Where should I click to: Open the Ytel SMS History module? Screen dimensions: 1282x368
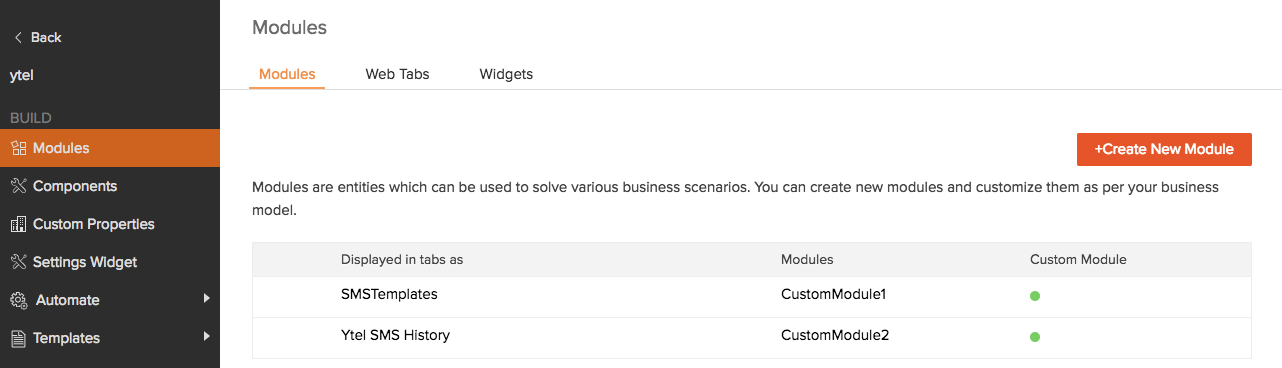pyautogui.click(x=395, y=335)
